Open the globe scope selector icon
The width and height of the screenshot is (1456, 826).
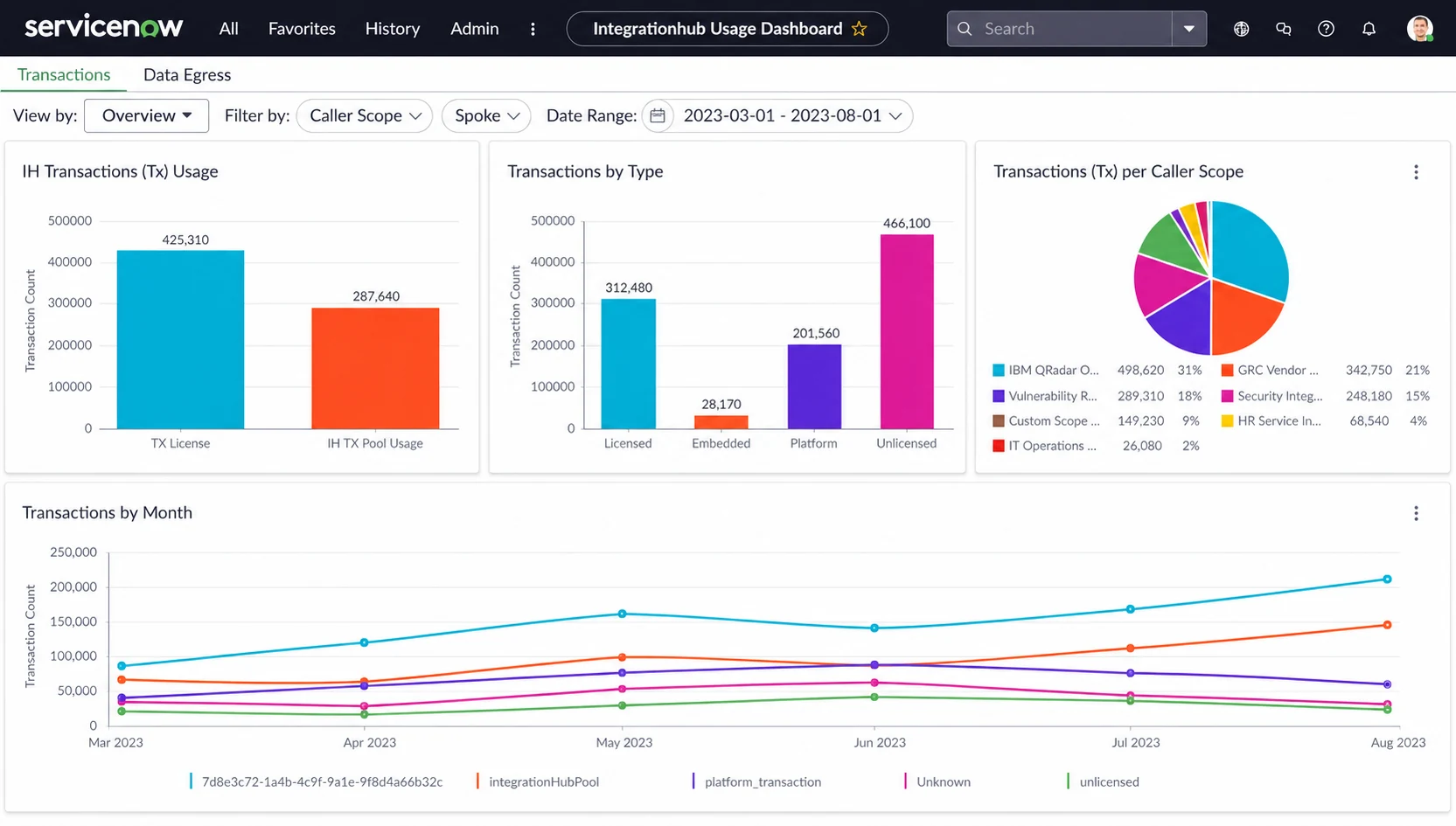point(1241,29)
